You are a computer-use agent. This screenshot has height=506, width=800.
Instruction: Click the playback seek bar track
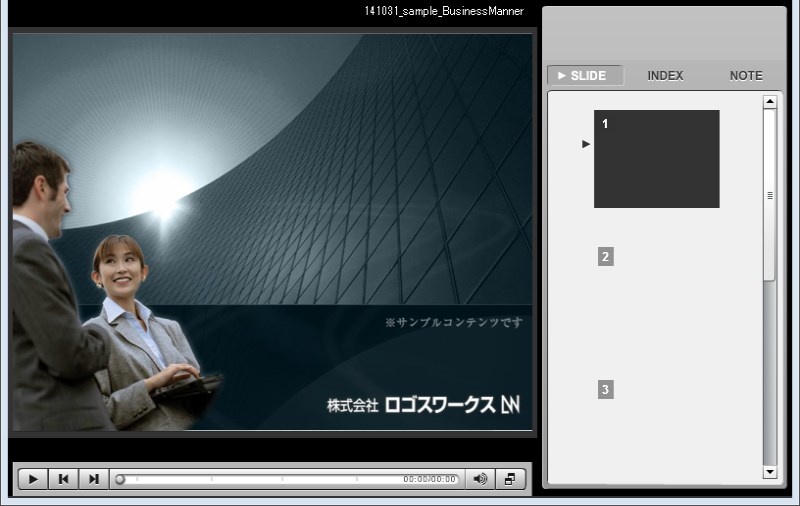click(x=260, y=479)
